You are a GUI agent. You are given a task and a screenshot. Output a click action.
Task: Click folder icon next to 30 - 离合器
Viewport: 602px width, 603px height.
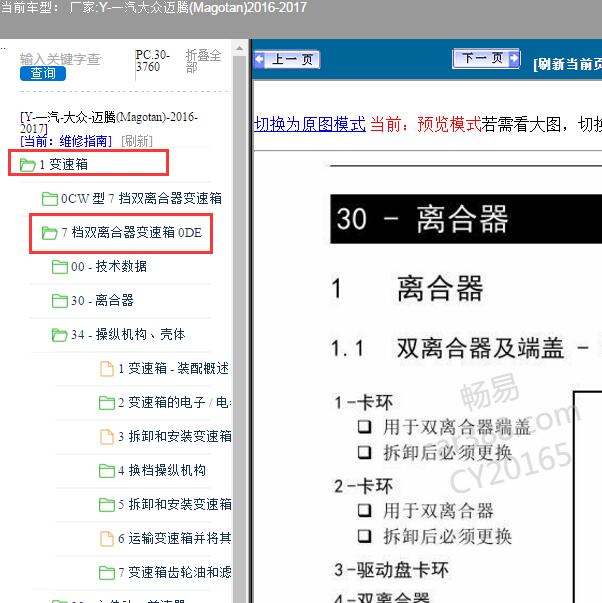60,301
